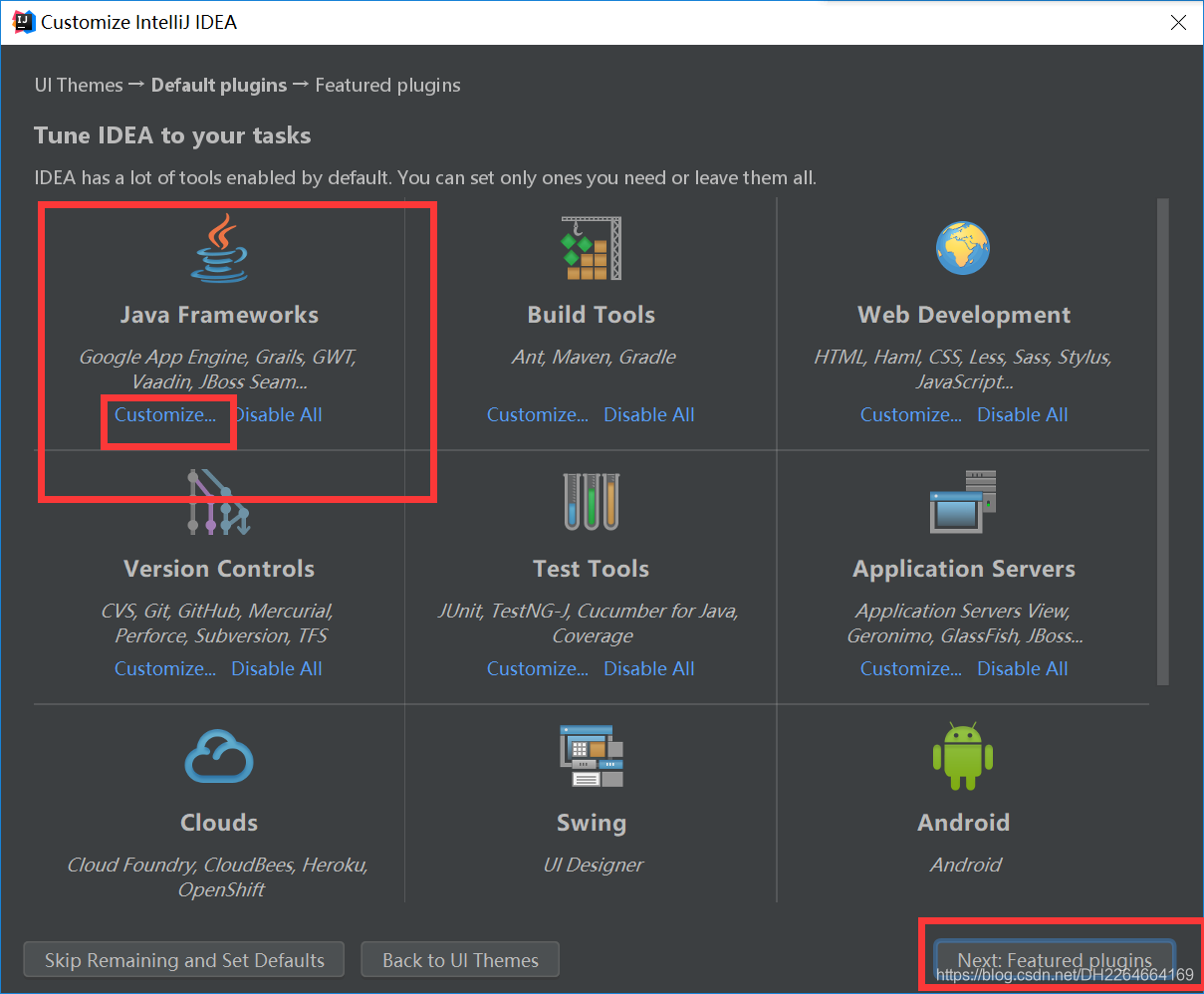Click the Test Tools test tubes icon
This screenshot has width=1204, height=994.
(591, 501)
